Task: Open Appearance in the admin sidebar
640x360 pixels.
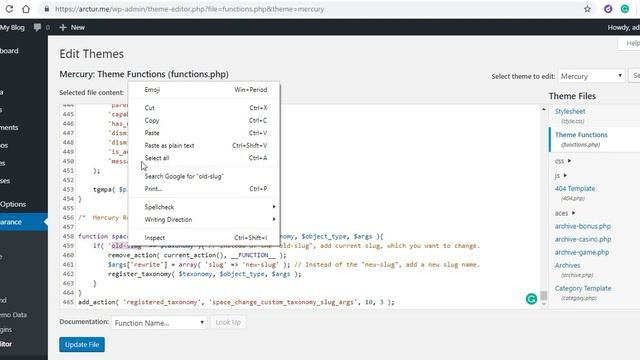Action: pyautogui.click(x=24, y=222)
